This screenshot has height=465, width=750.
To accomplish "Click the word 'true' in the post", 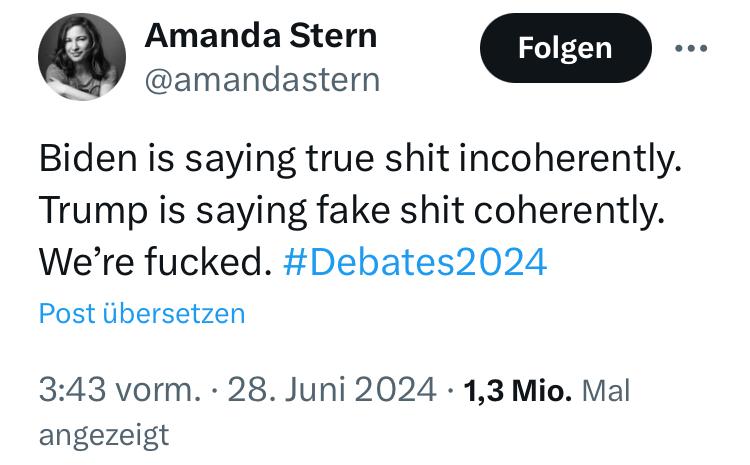I will coord(340,159).
